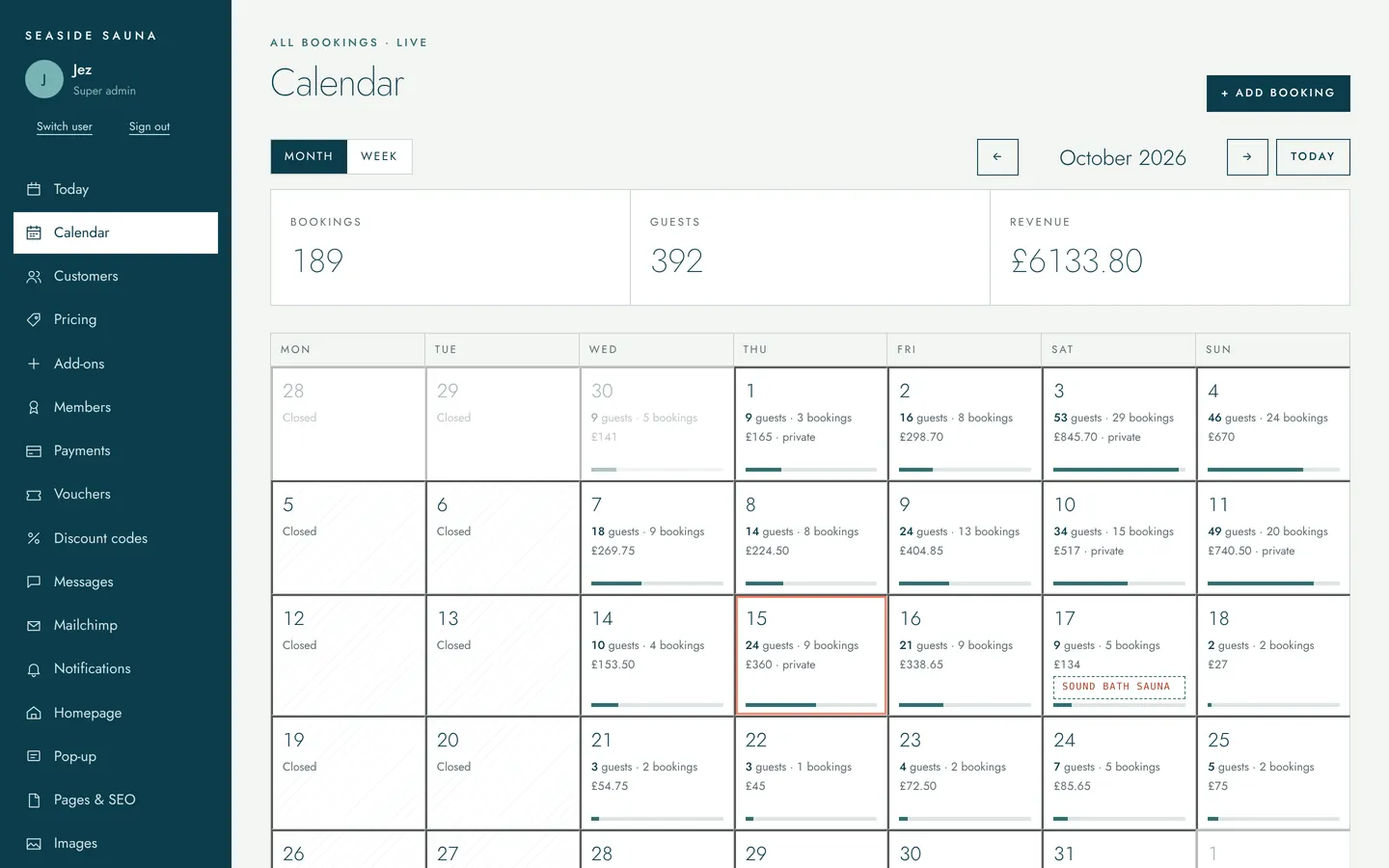Jump to Today button in calendar header
The width and height of the screenshot is (1389, 868).
pyautogui.click(x=1313, y=157)
